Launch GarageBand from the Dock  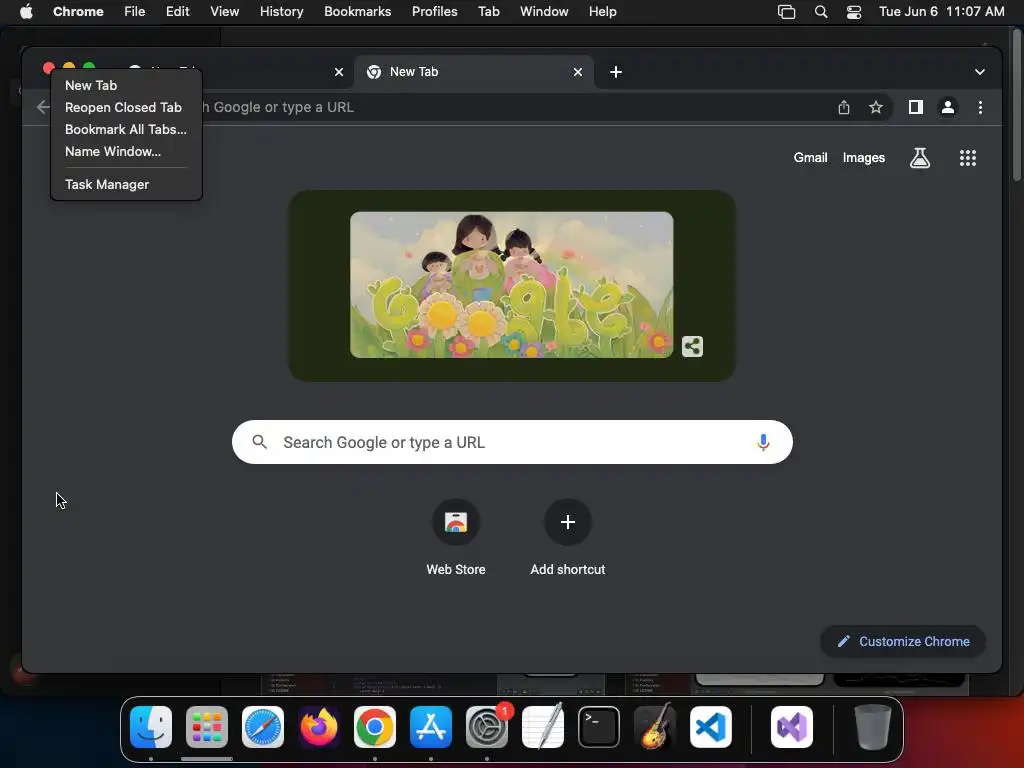point(655,727)
